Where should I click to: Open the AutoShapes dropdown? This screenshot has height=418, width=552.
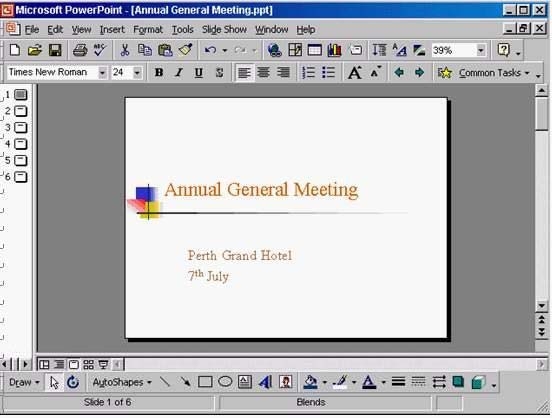coord(122,382)
